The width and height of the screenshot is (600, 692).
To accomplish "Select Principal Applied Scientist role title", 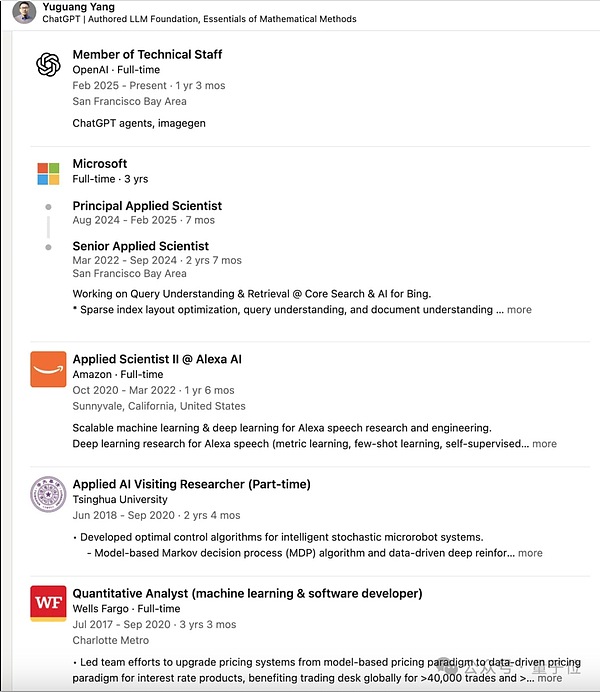I will coord(147,206).
